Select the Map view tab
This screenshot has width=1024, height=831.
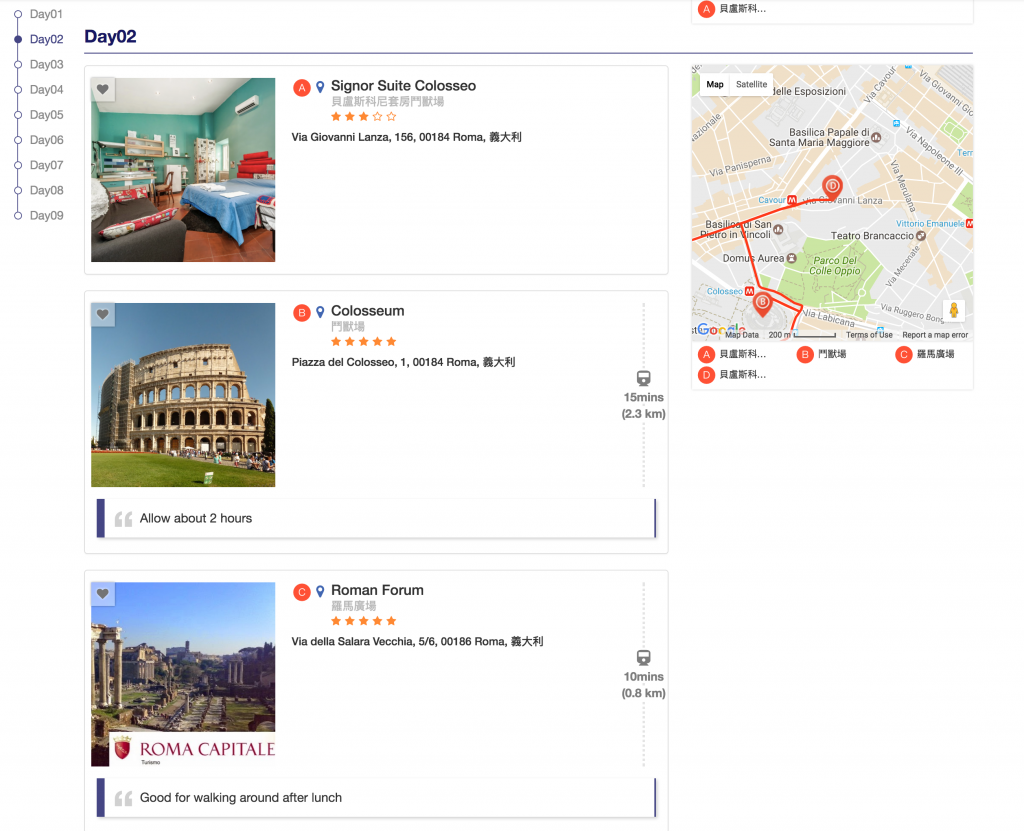(715, 85)
